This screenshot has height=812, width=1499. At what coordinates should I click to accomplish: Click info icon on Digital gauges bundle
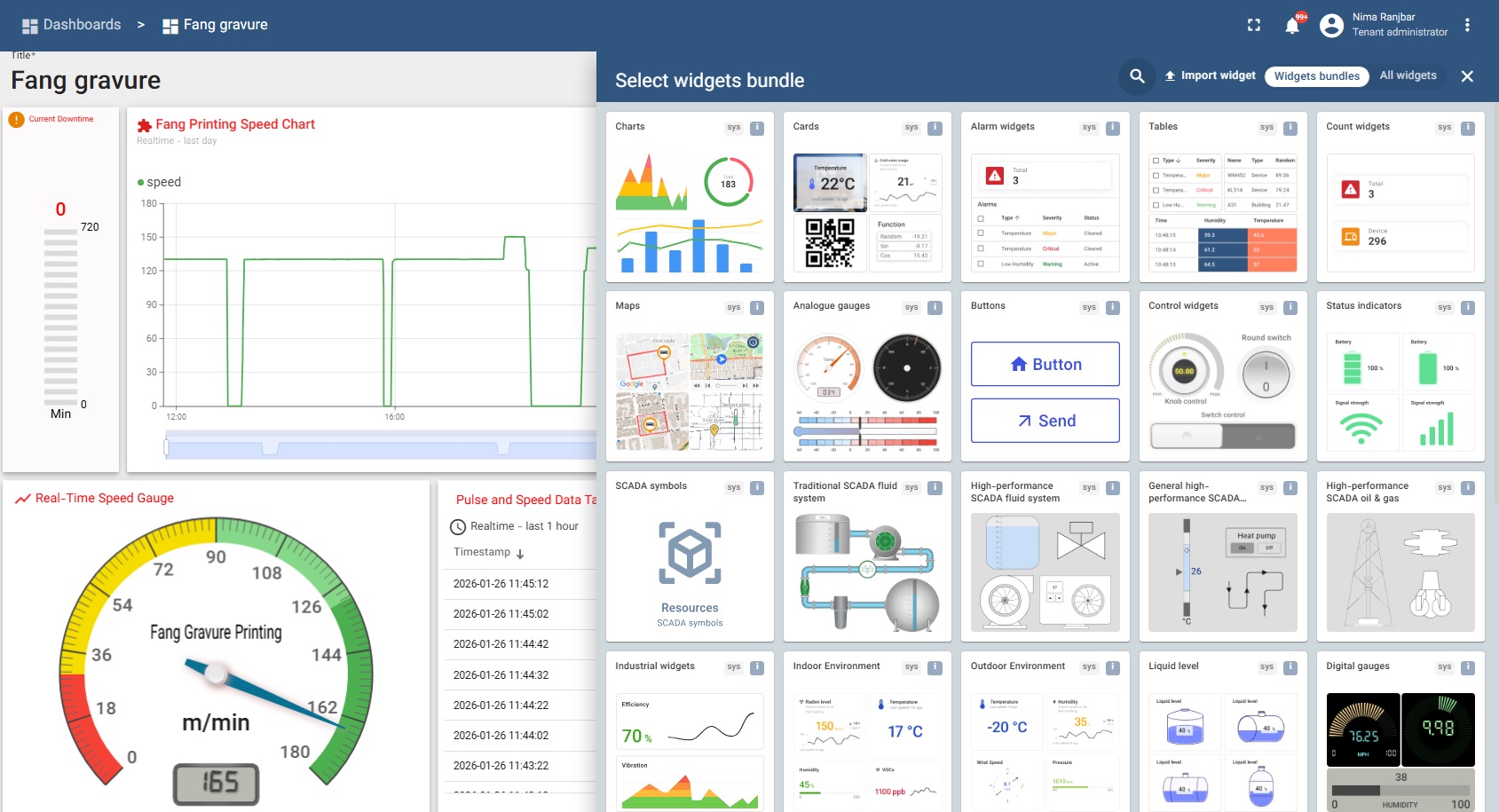point(1468,667)
